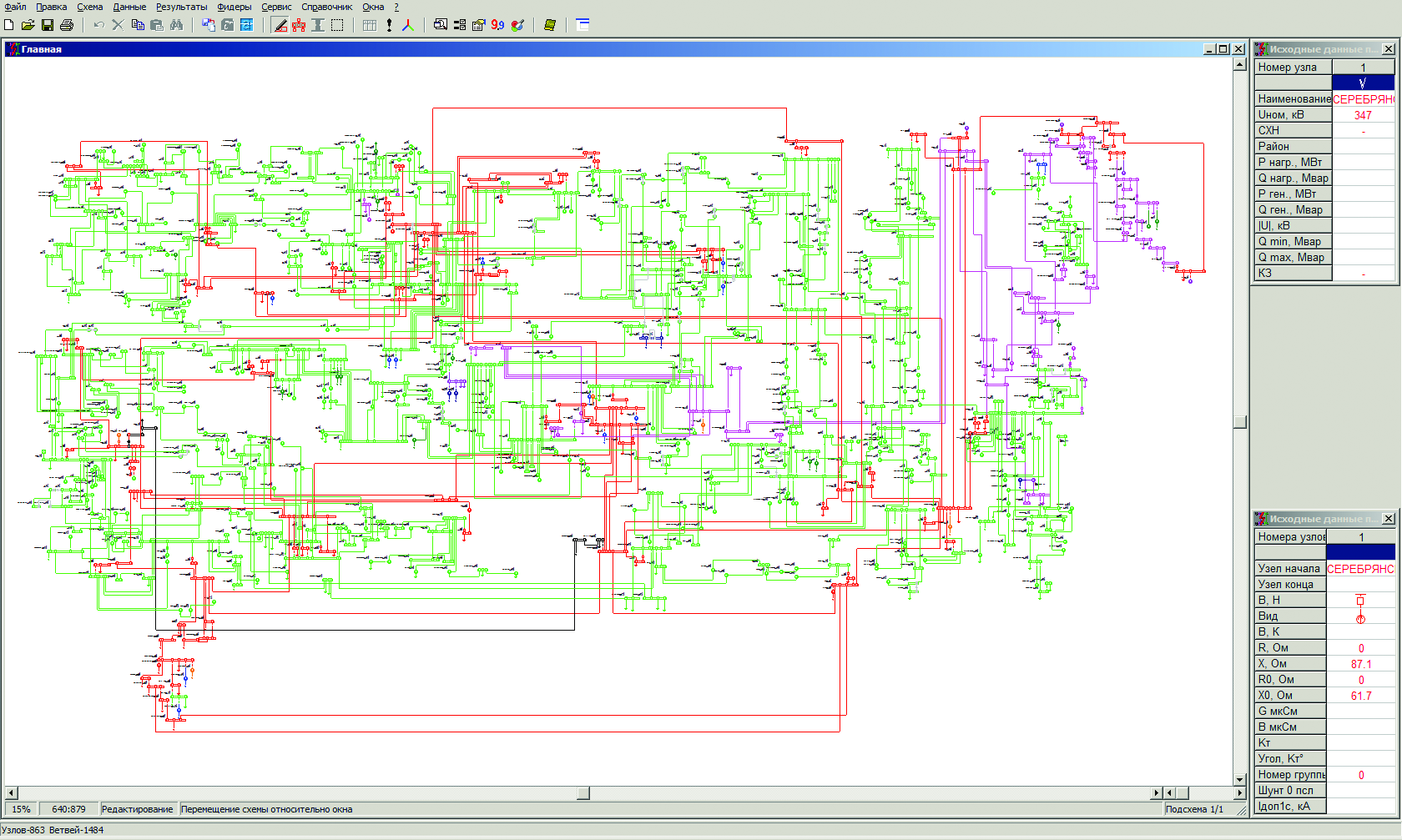Screen dimensions: 1402x840
Task: Select the red network nodes tool icon
Action: pyautogui.click(x=299, y=25)
